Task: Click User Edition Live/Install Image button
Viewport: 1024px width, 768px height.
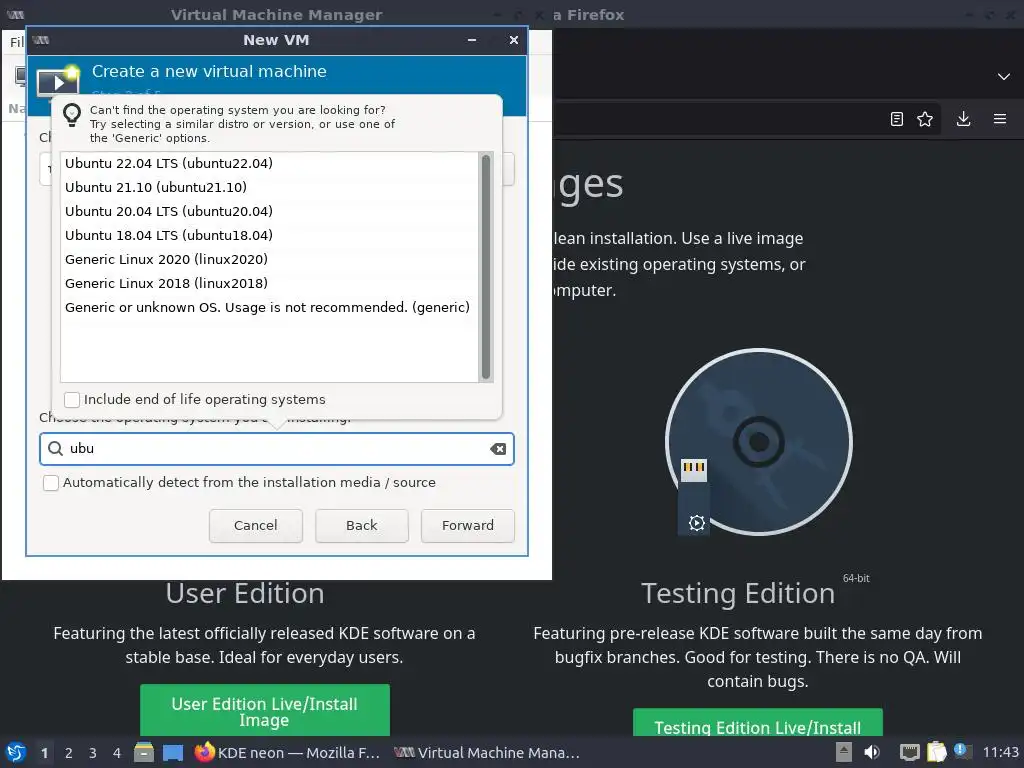Action: (x=264, y=711)
